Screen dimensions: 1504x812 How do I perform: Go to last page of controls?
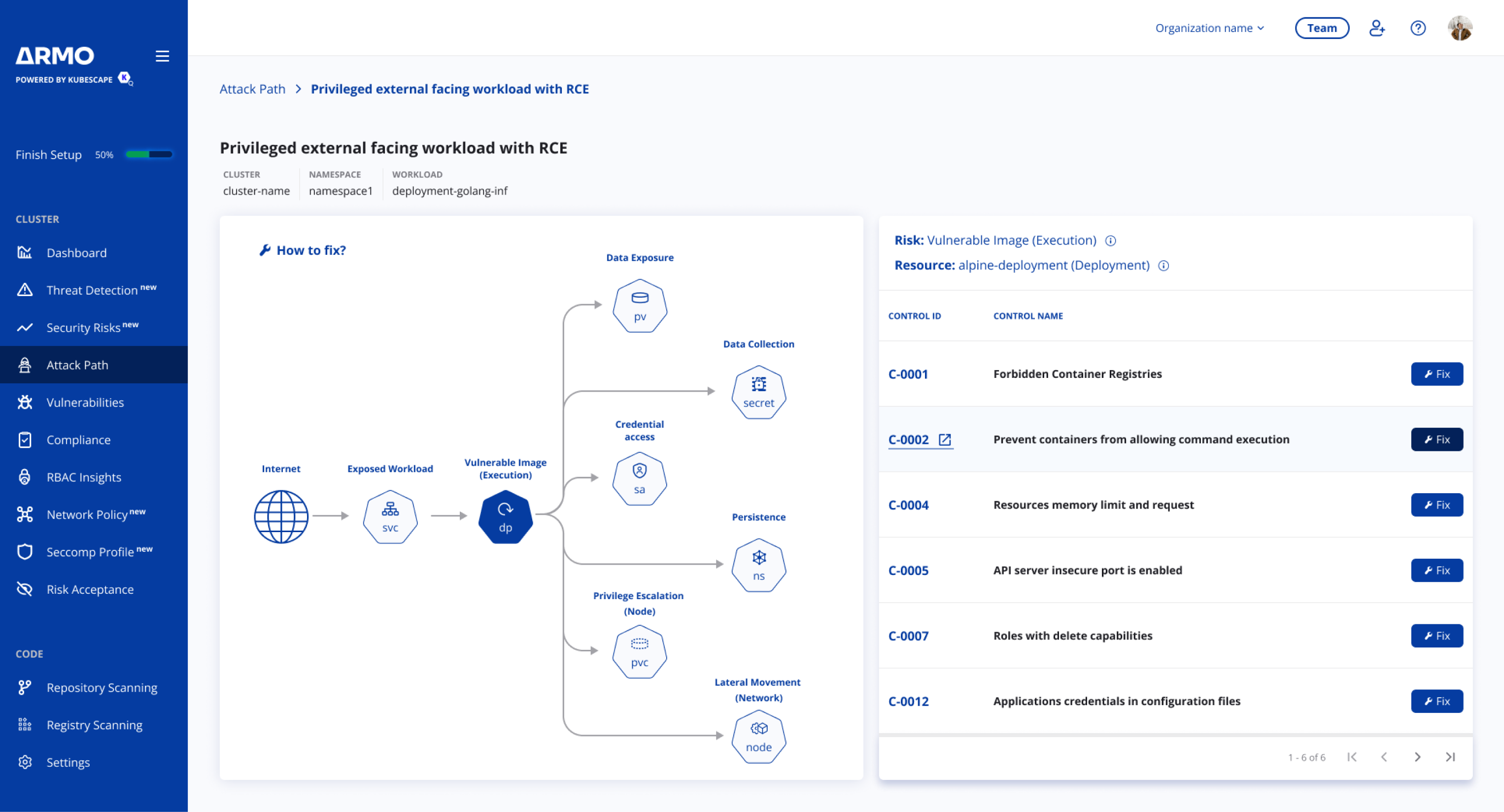pyautogui.click(x=1450, y=757)
